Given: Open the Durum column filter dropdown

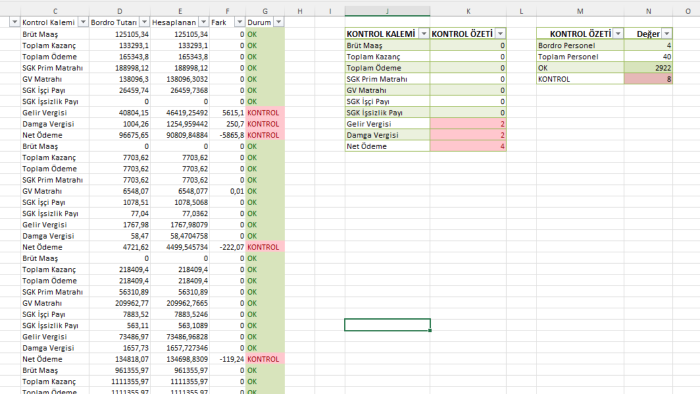Looking at the screenshot, I should [x=279, y=22].
